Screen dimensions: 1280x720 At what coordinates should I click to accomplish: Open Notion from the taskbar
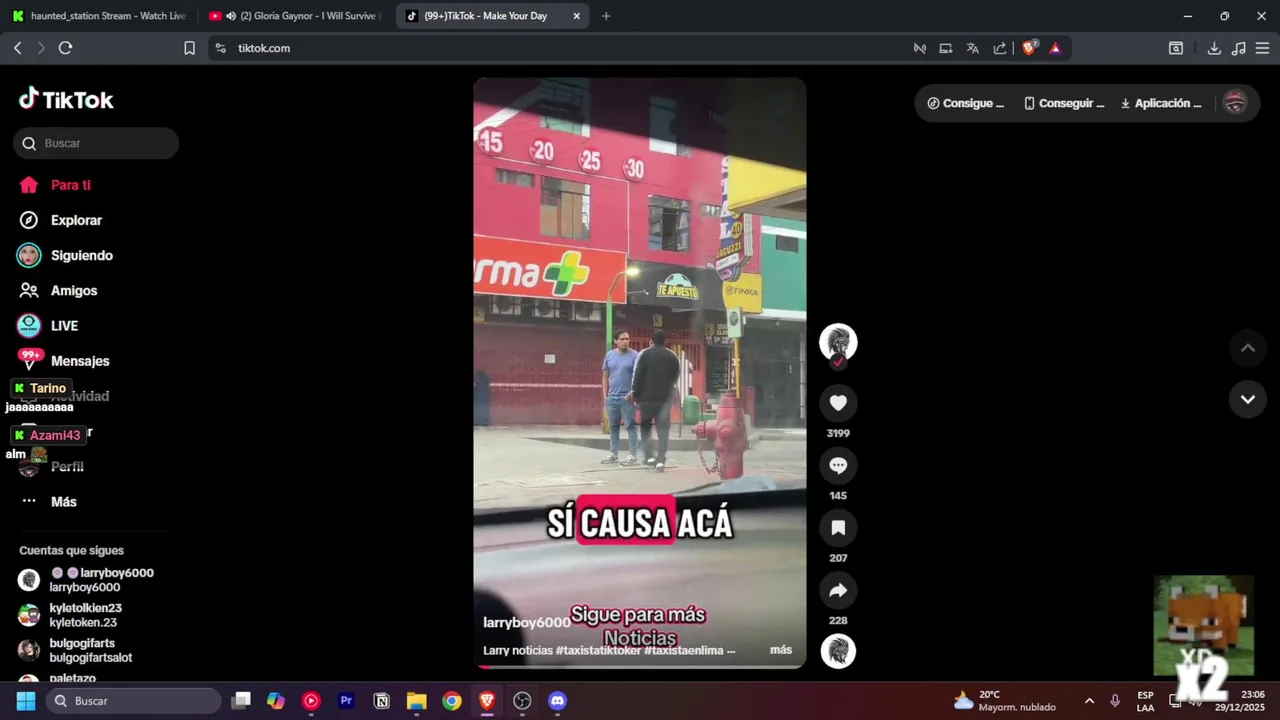(x=381, y=701)
